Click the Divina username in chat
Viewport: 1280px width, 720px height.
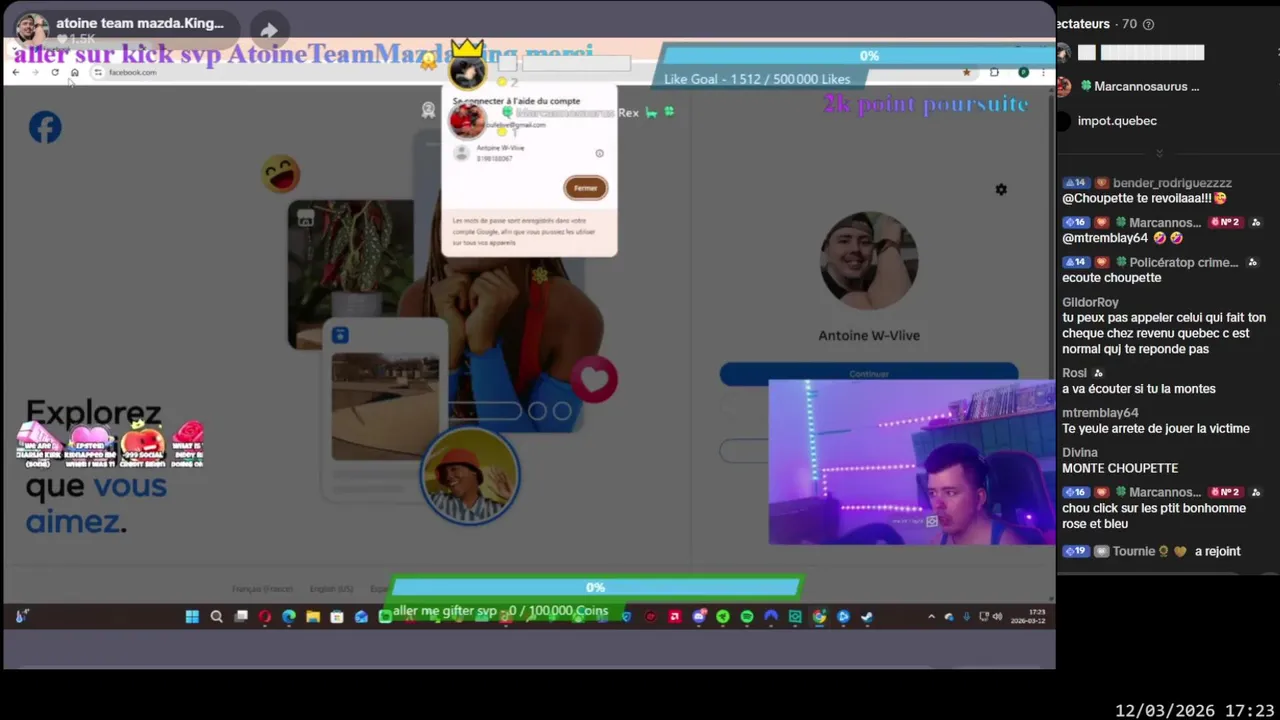point(1080,452)
